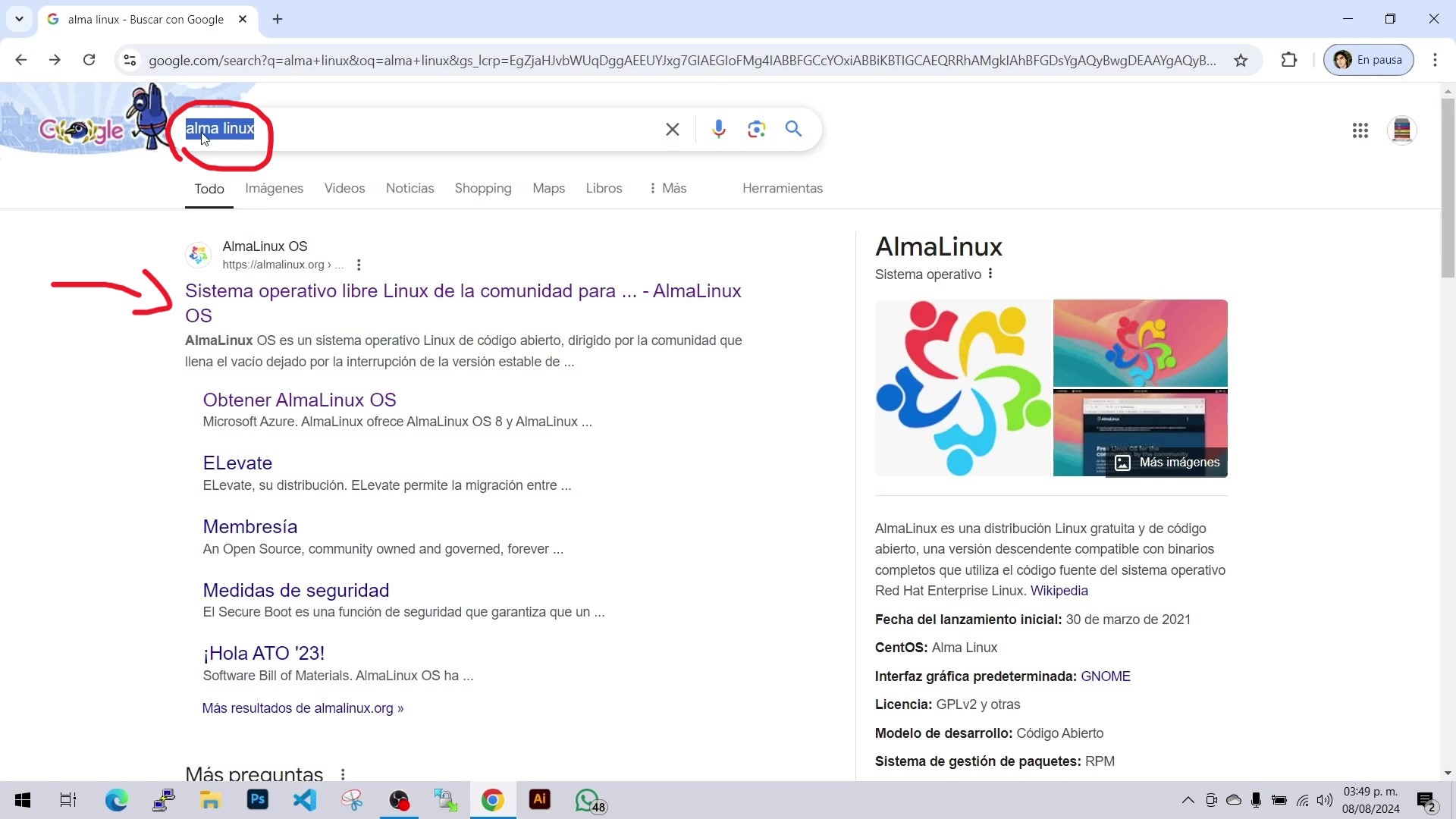
Task: Launch Adobe Illustrator from taskbar
Action: coord(540,800)
